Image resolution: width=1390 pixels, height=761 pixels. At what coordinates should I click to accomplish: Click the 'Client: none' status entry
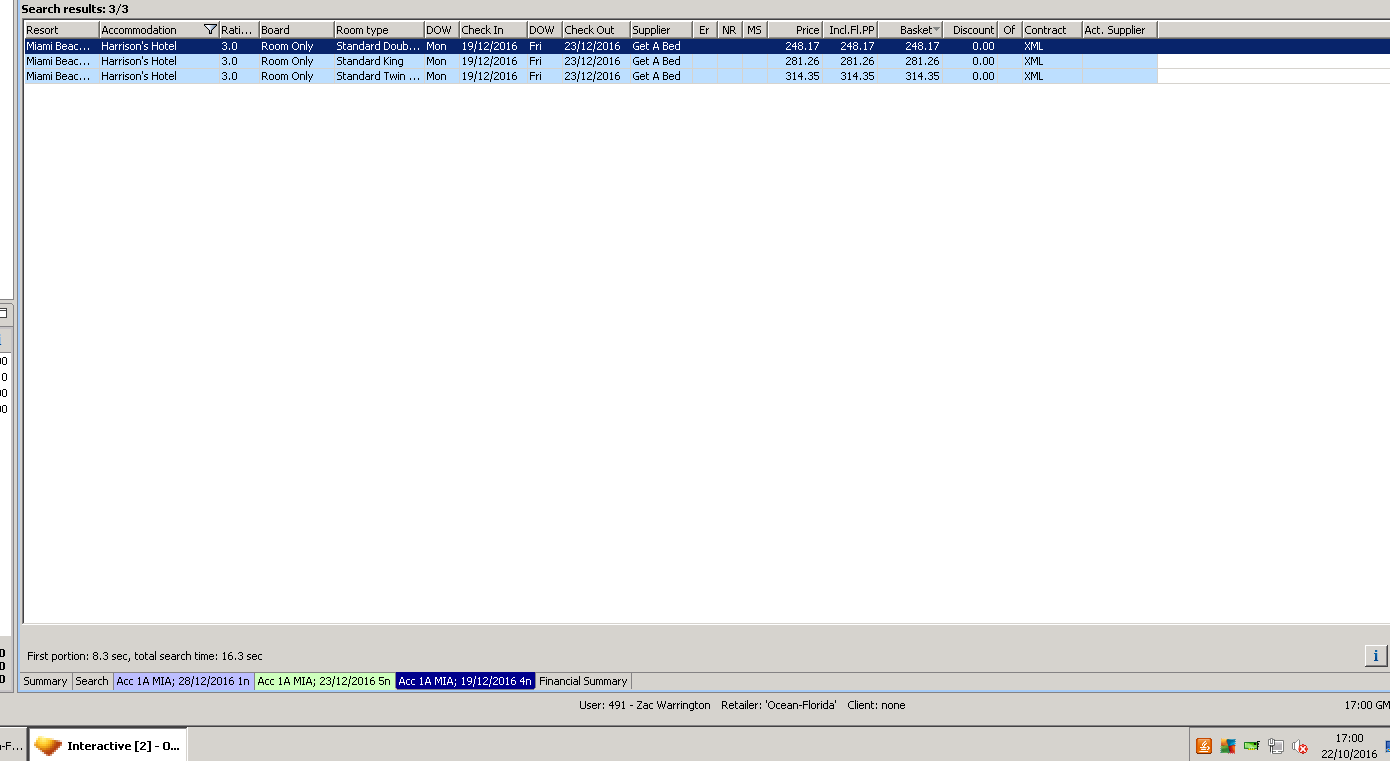875,705
